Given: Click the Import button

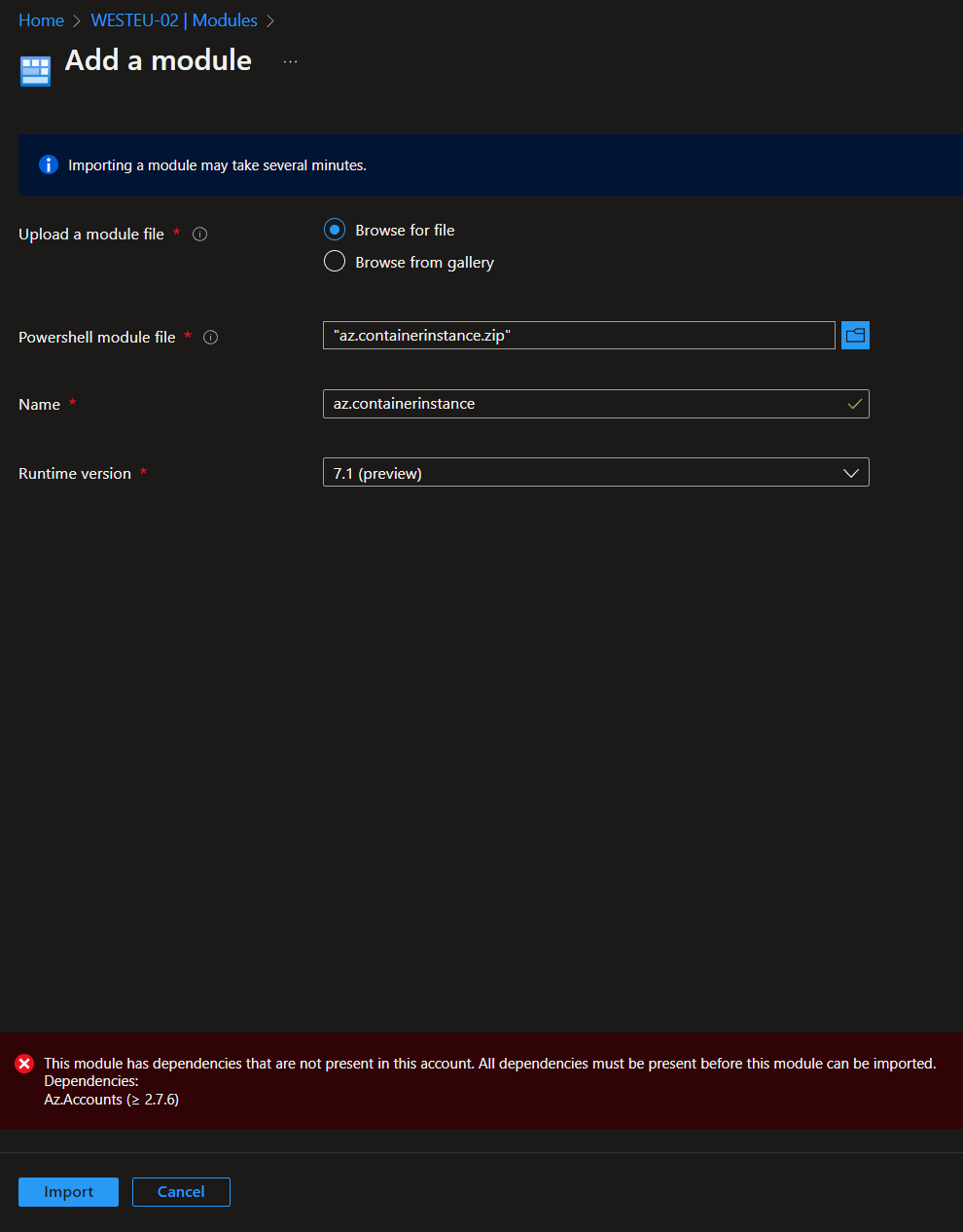Looking at the screenshot, I should [68, 1192].
